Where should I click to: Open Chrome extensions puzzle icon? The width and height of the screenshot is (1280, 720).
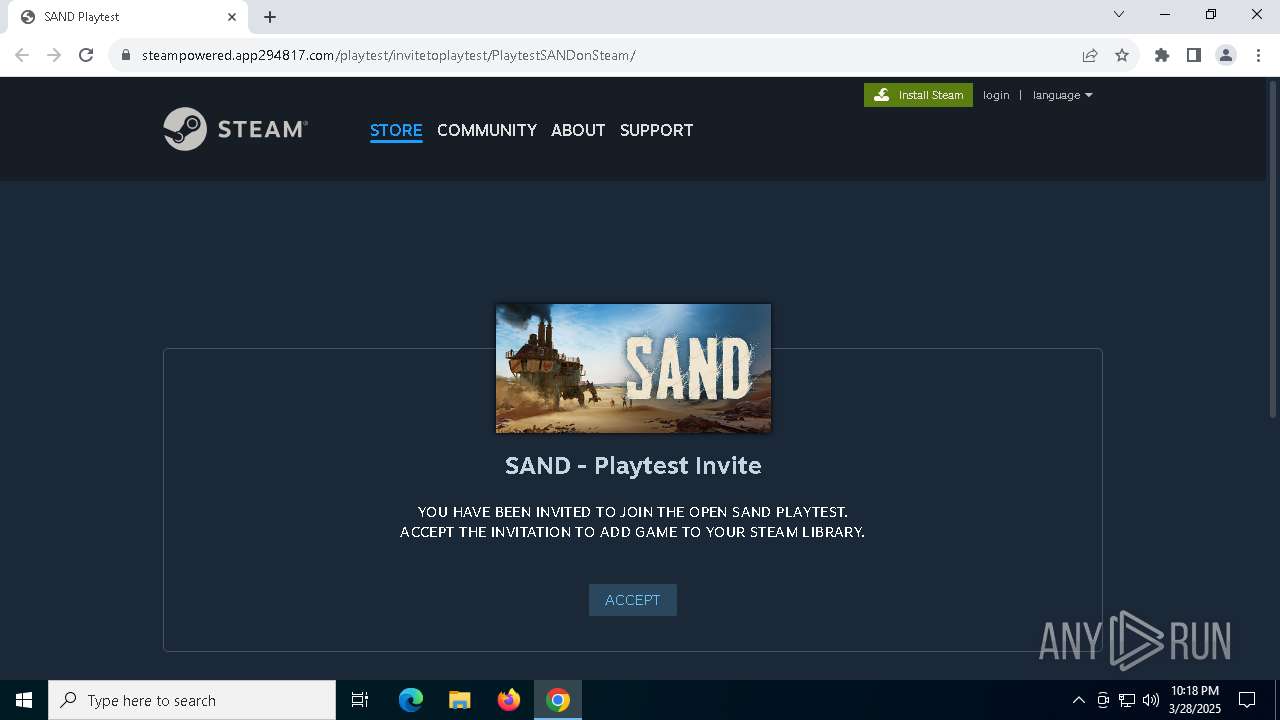(x=1162, y=55)
